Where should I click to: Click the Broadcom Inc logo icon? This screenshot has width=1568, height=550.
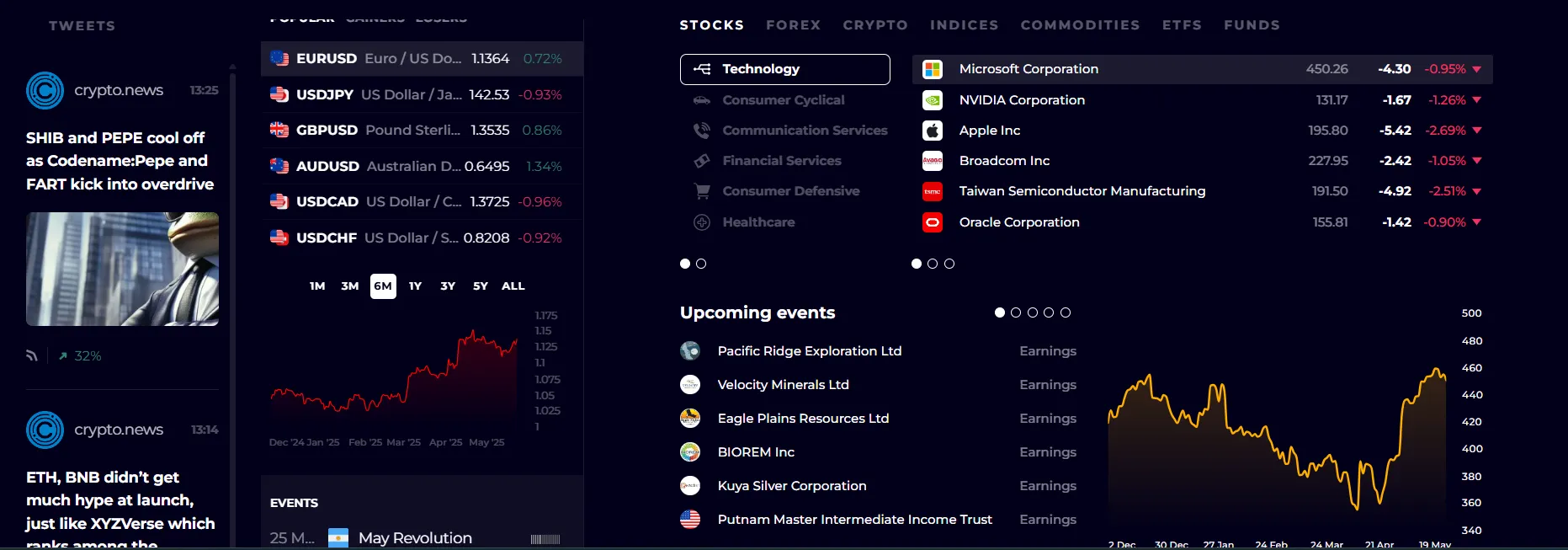tap(933, 161)
